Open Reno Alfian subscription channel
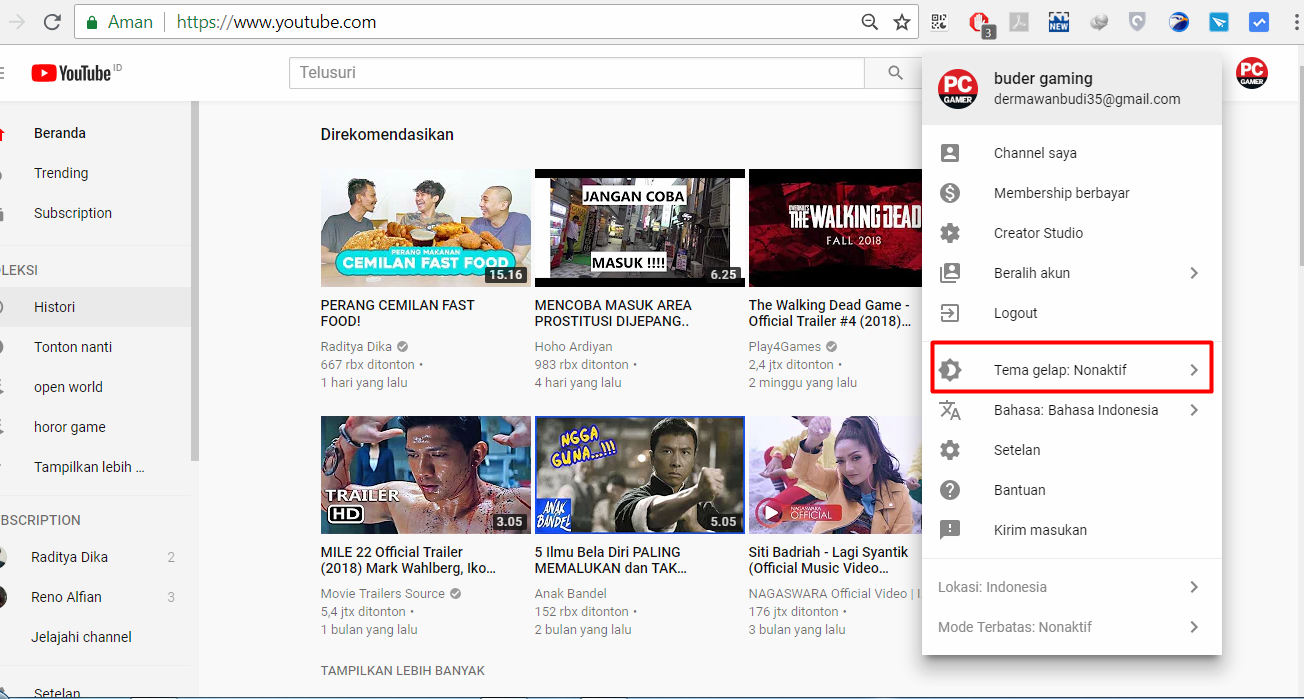Viewport: 1304px width, 699px height. pos(95,597)
